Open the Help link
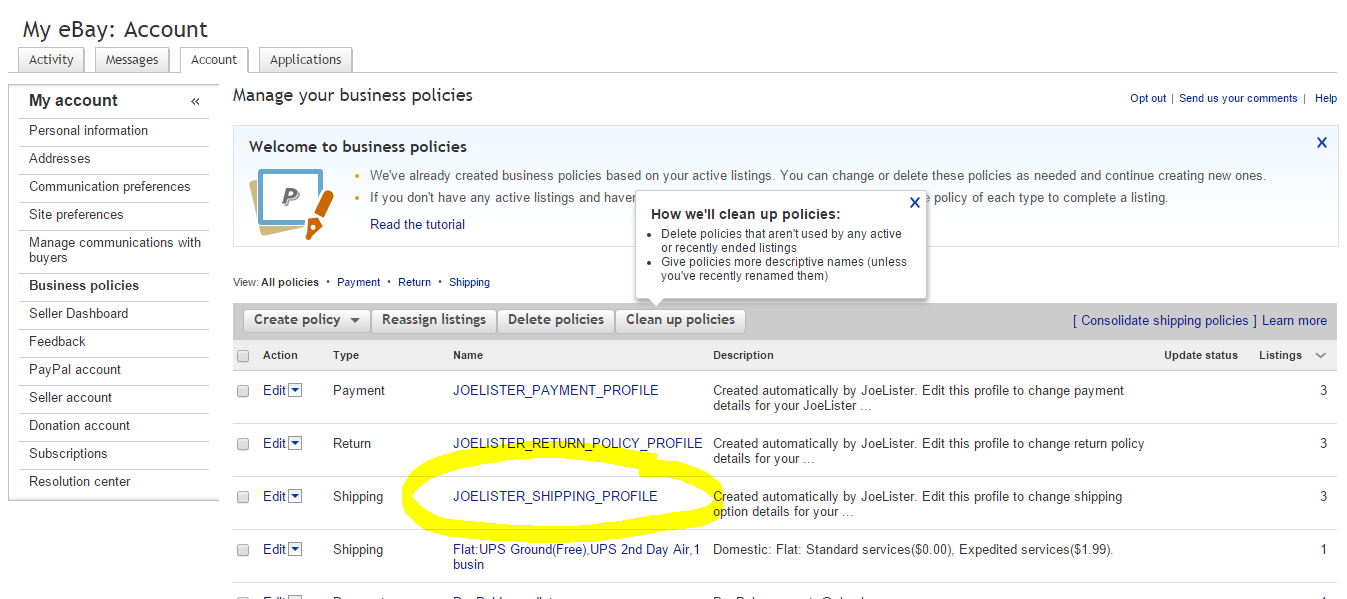This screenshot has height=599, width=1347. tap(1326, 98)
